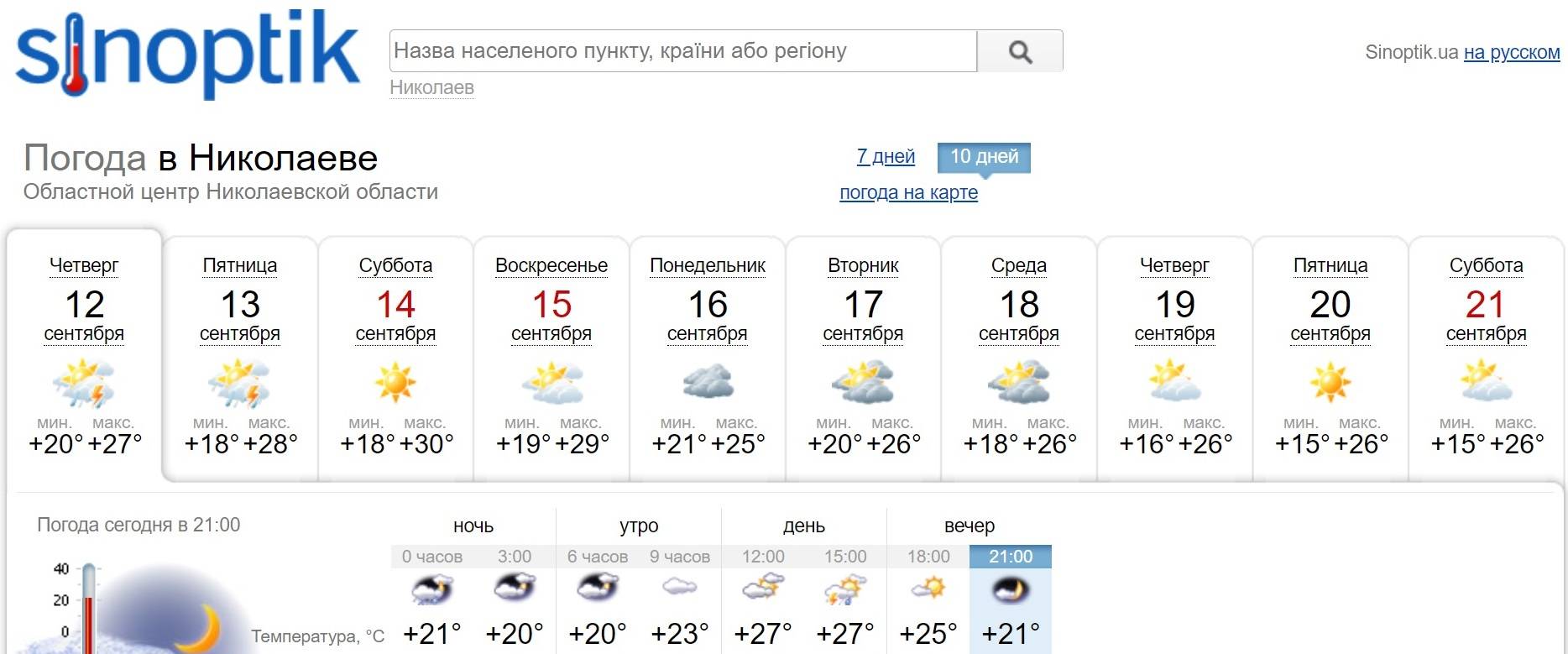The height and width of the screenshot is (654, 1568).
Task: Click Thursday 12 thunderstorm weather icon
Action: click(x=84, y=383)
